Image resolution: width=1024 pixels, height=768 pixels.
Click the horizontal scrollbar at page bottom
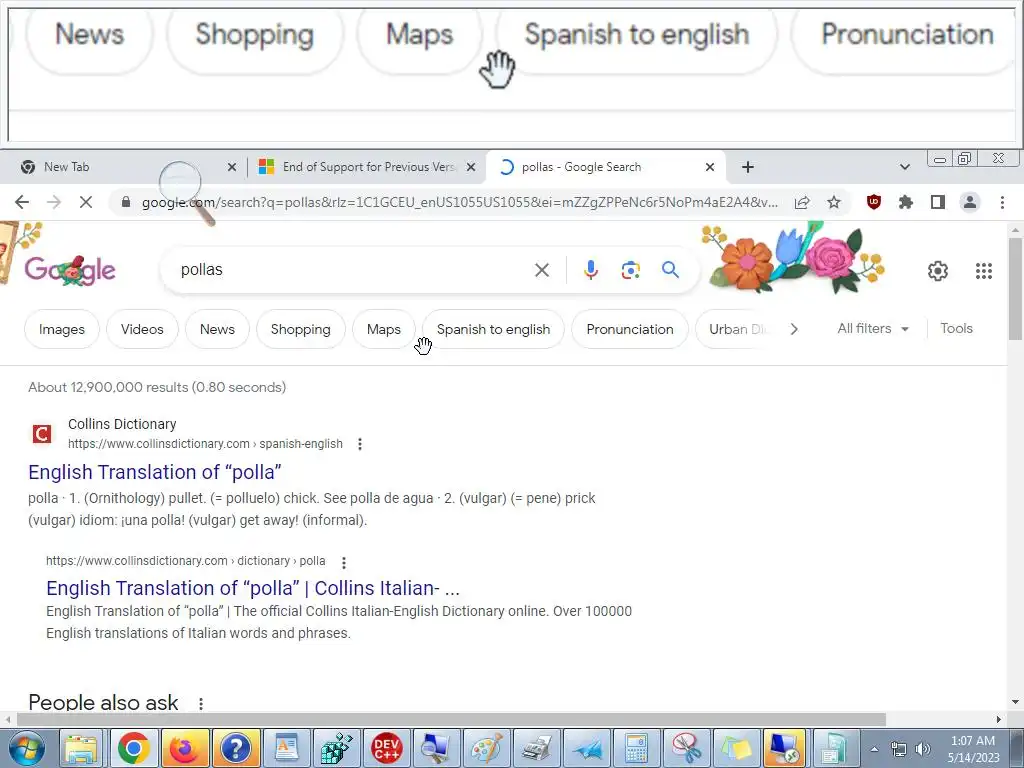[451, 719]
